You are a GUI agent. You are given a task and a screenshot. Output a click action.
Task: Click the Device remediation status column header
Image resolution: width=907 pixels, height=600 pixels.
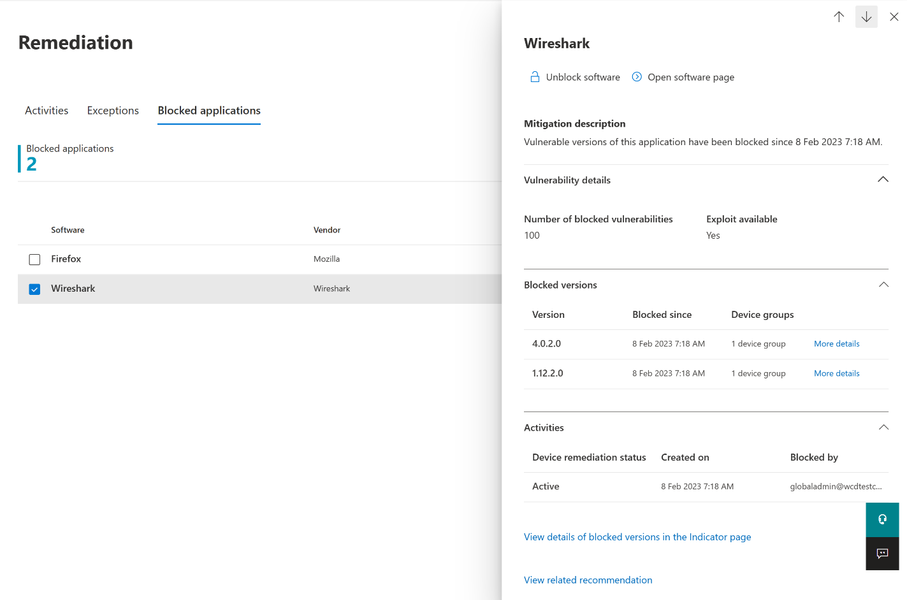589,457
